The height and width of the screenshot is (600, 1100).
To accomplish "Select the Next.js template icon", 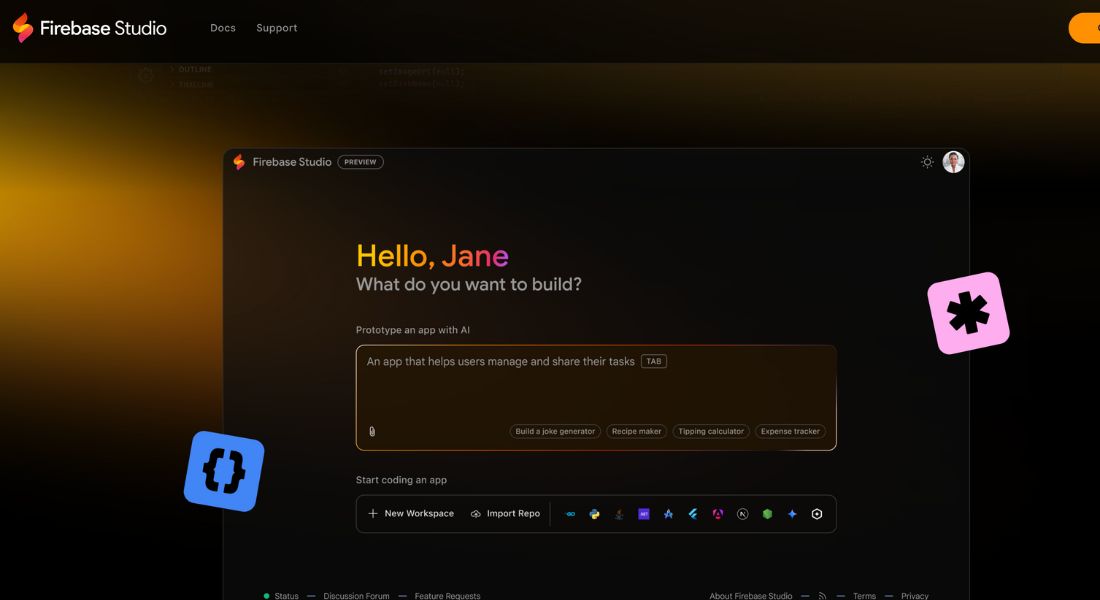I will pyautogui.click(x=742, y=514).
